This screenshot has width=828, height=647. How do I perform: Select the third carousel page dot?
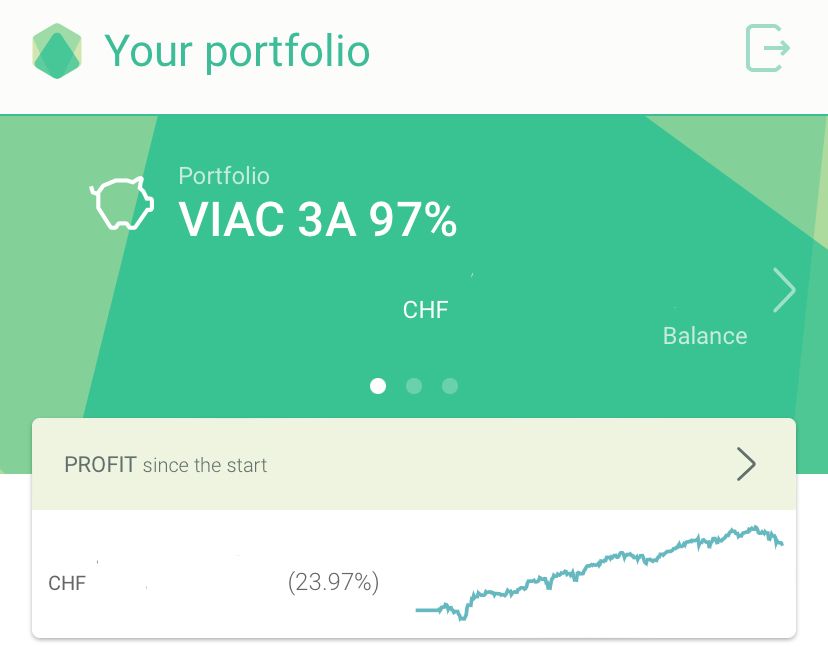(450, 386)
